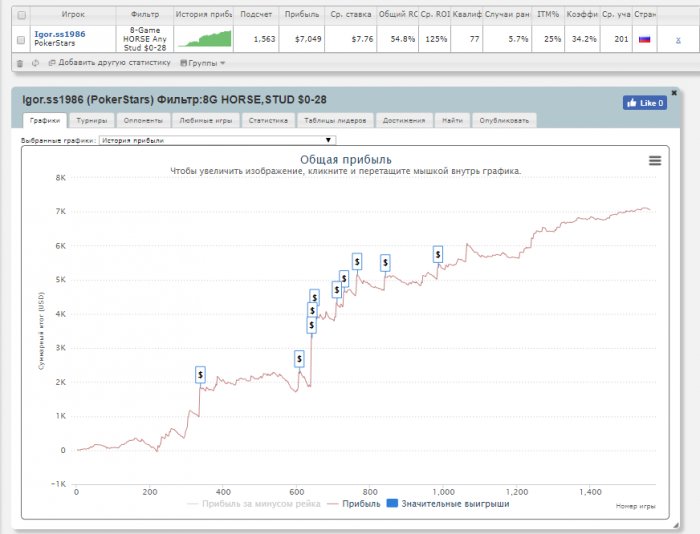
Task: Click the $ marker near game 340
Action: point(200,375)
